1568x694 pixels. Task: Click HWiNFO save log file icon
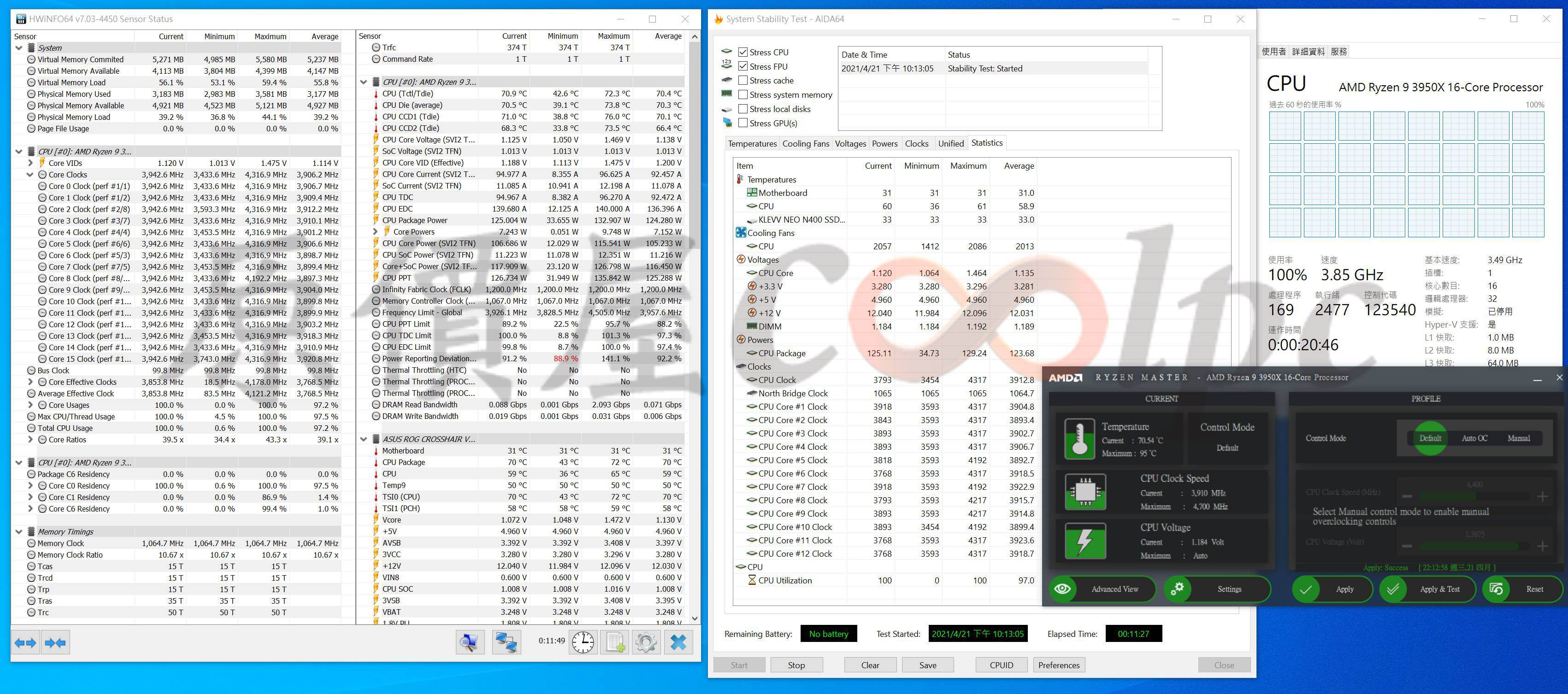[x=615, y=642]
